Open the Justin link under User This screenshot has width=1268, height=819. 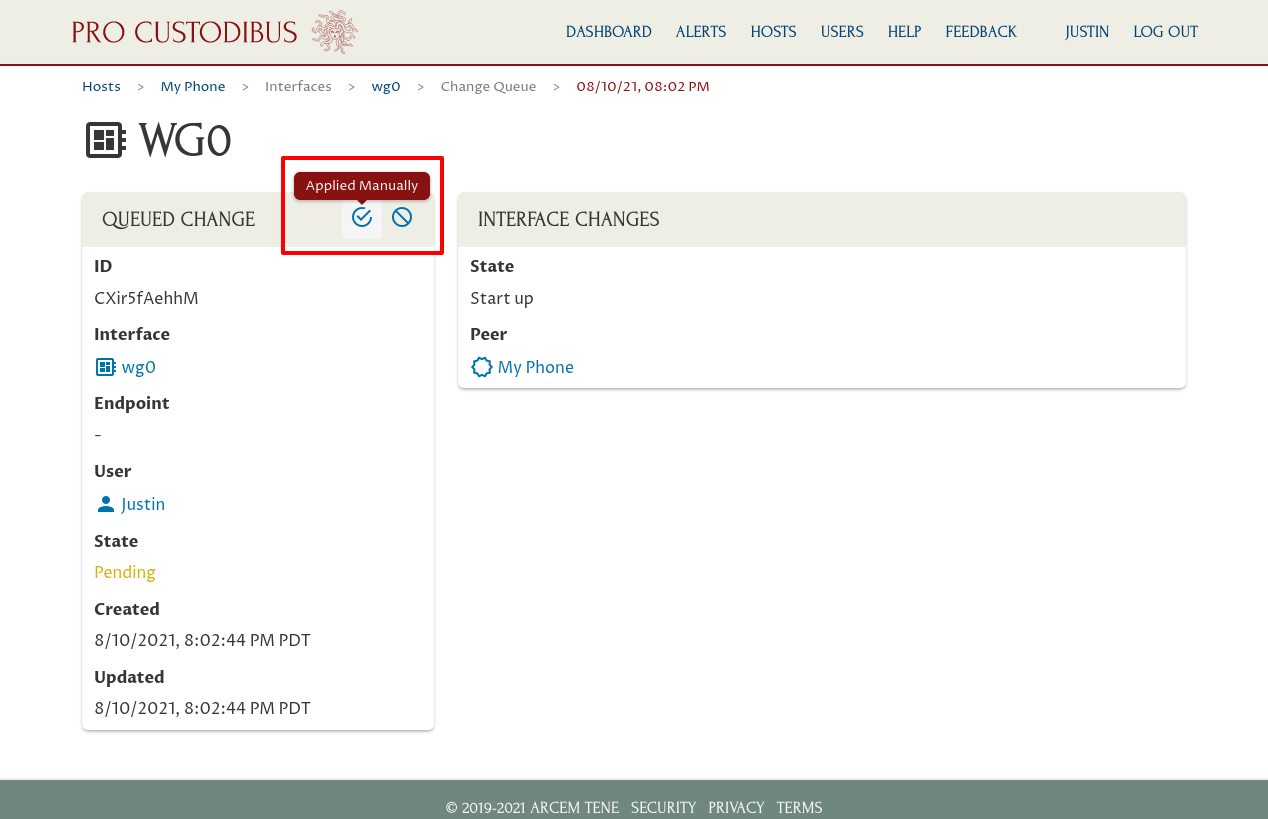[x=143, y=504]
